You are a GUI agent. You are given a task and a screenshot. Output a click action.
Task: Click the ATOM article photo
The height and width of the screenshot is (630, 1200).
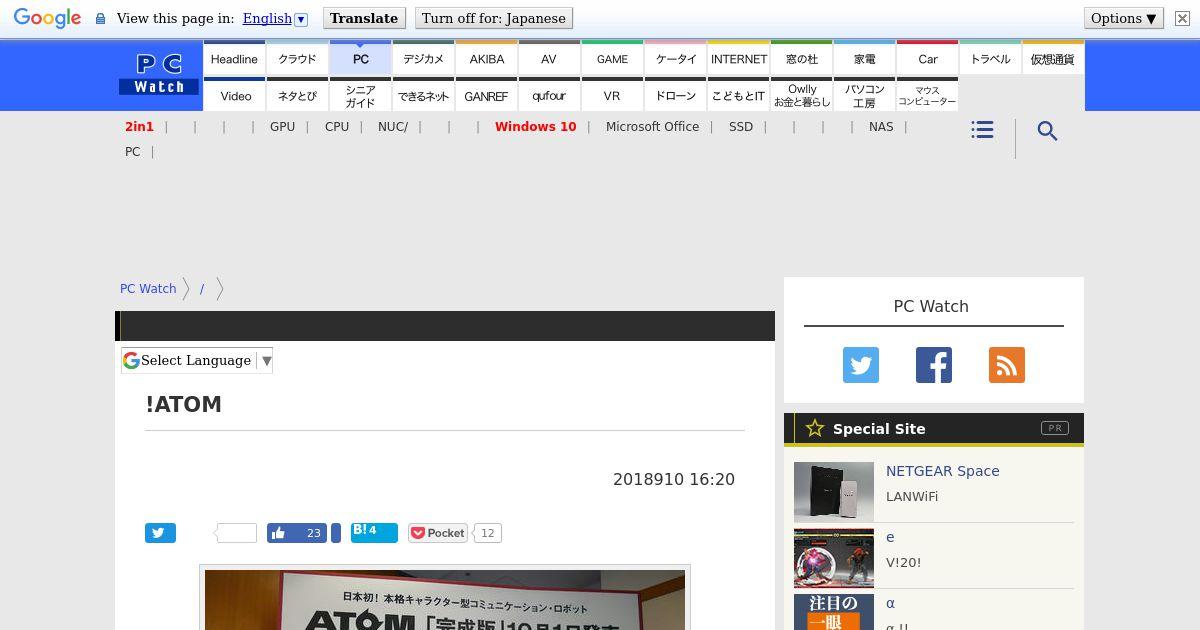(445, 600)
